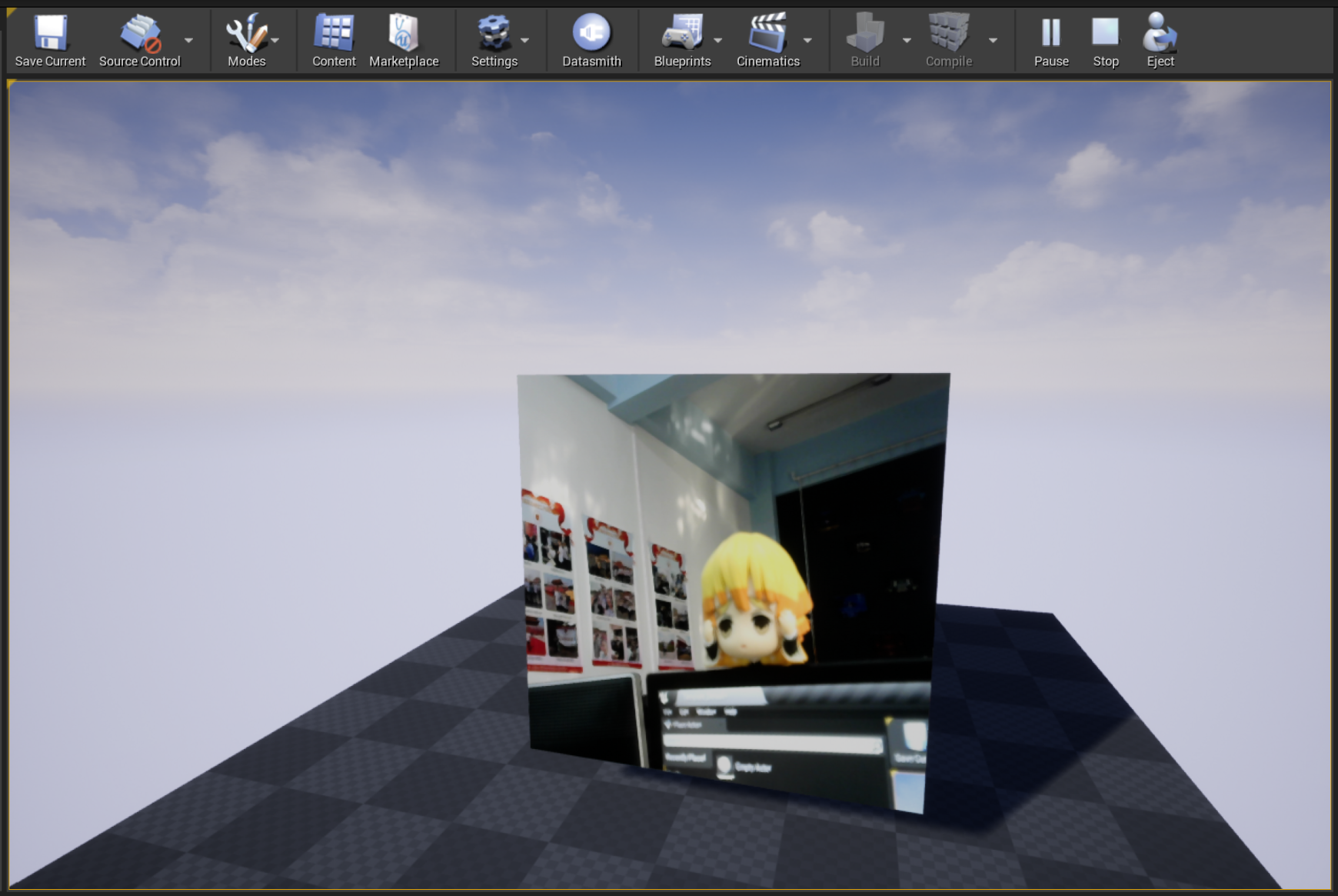Launch the Datasmith importer
This screenshot has width=1338, height=896.
tap(592, 31)
